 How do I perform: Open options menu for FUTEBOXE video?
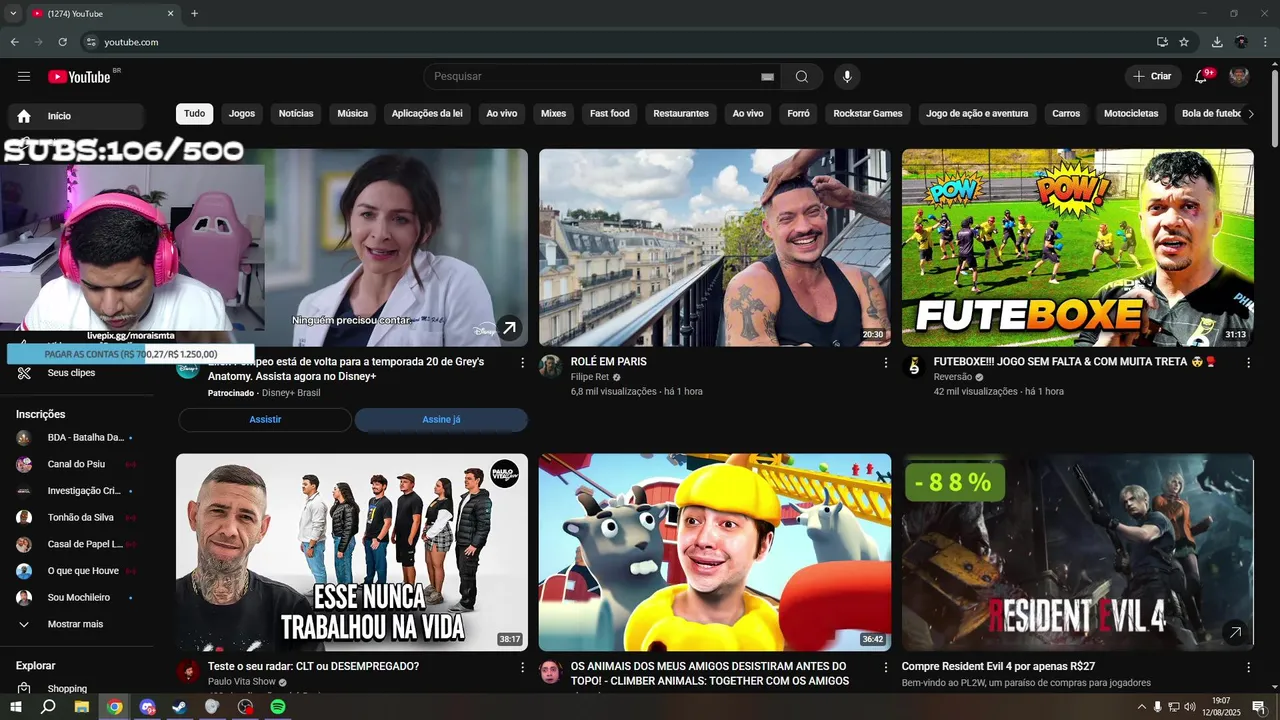point(1248,363)
